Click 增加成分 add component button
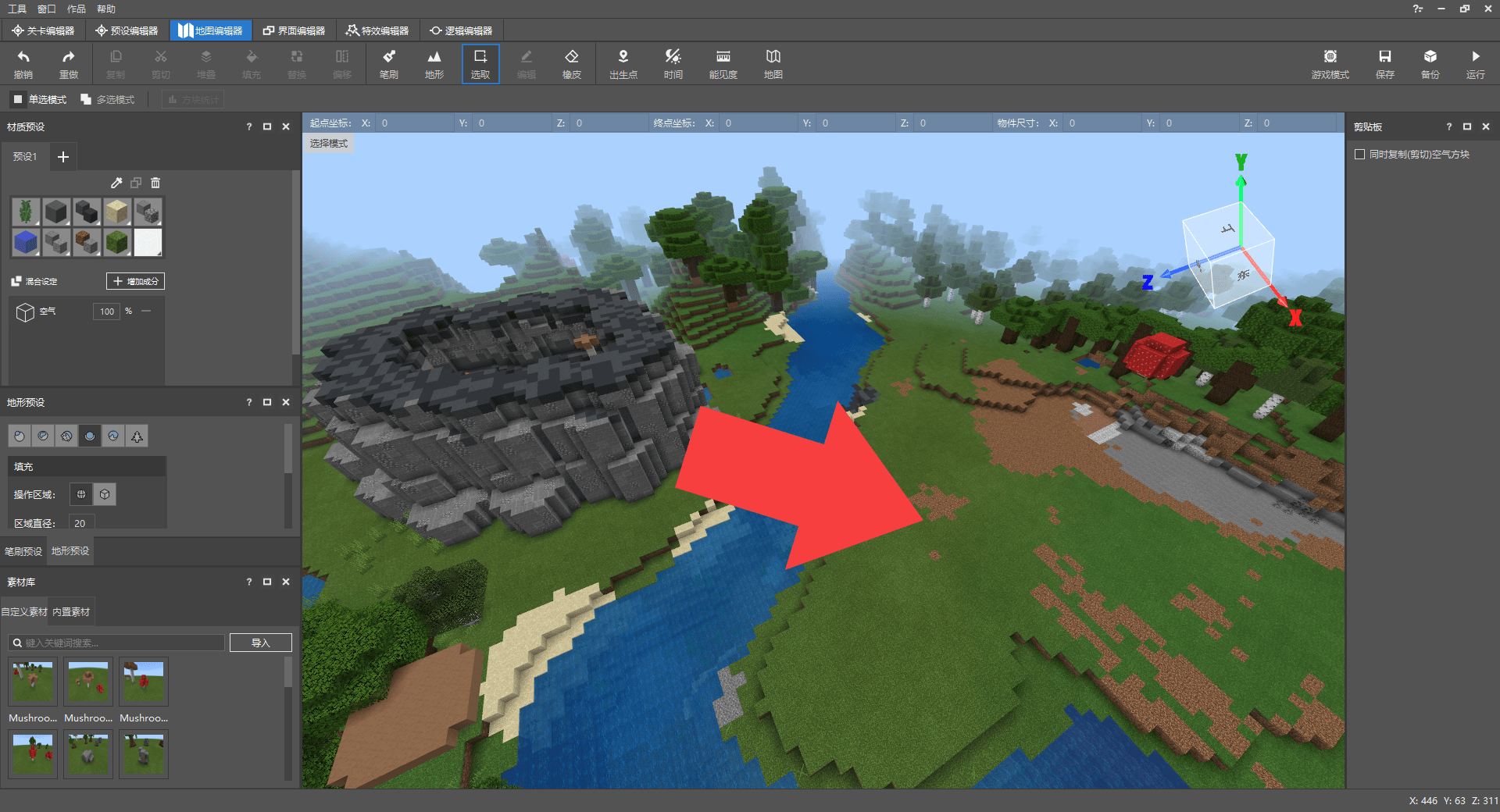Image resolution: width=1500 pixels, height=812 pixels. [135, 281]
